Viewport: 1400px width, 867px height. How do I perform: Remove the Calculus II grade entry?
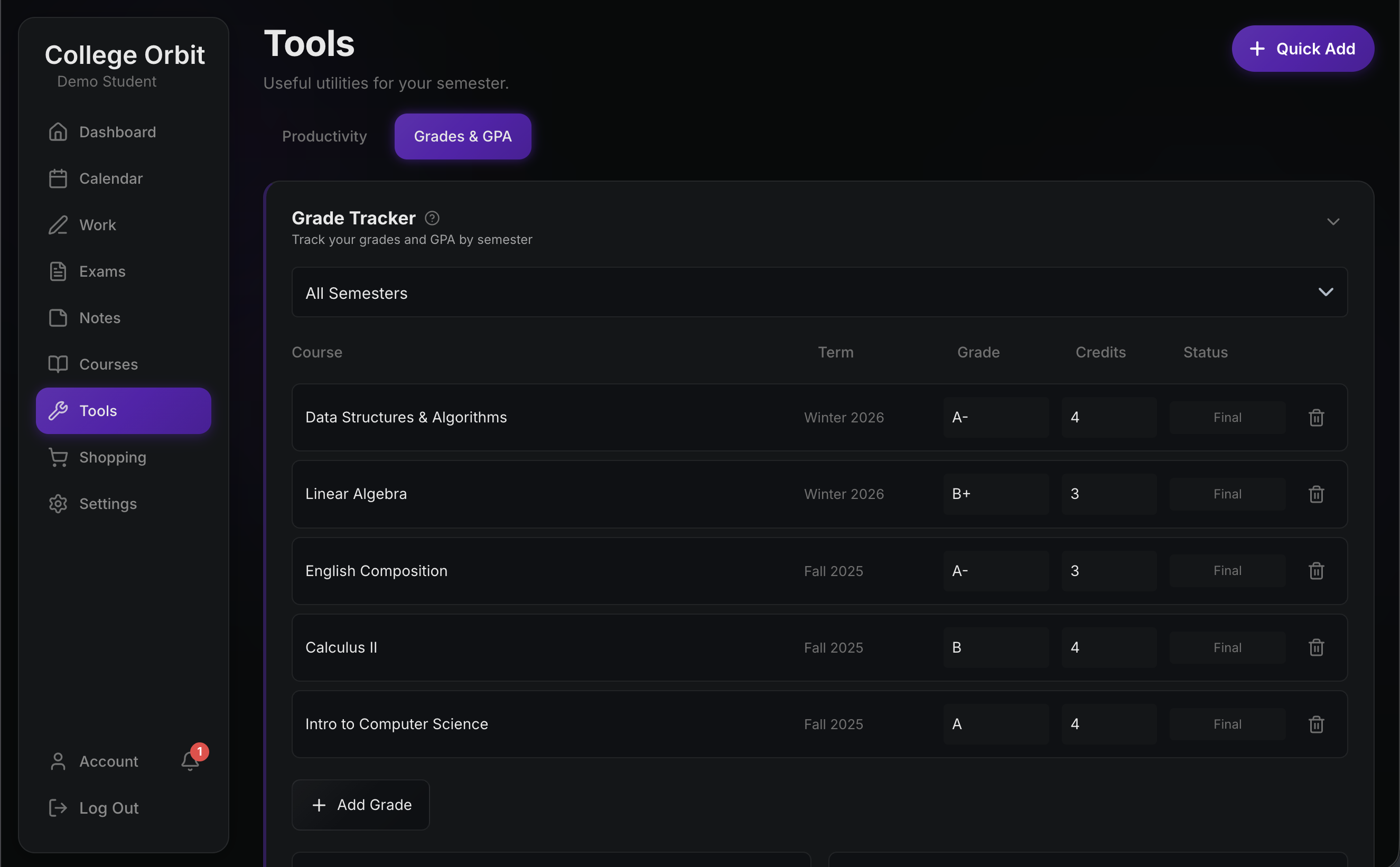[1315, 647]
